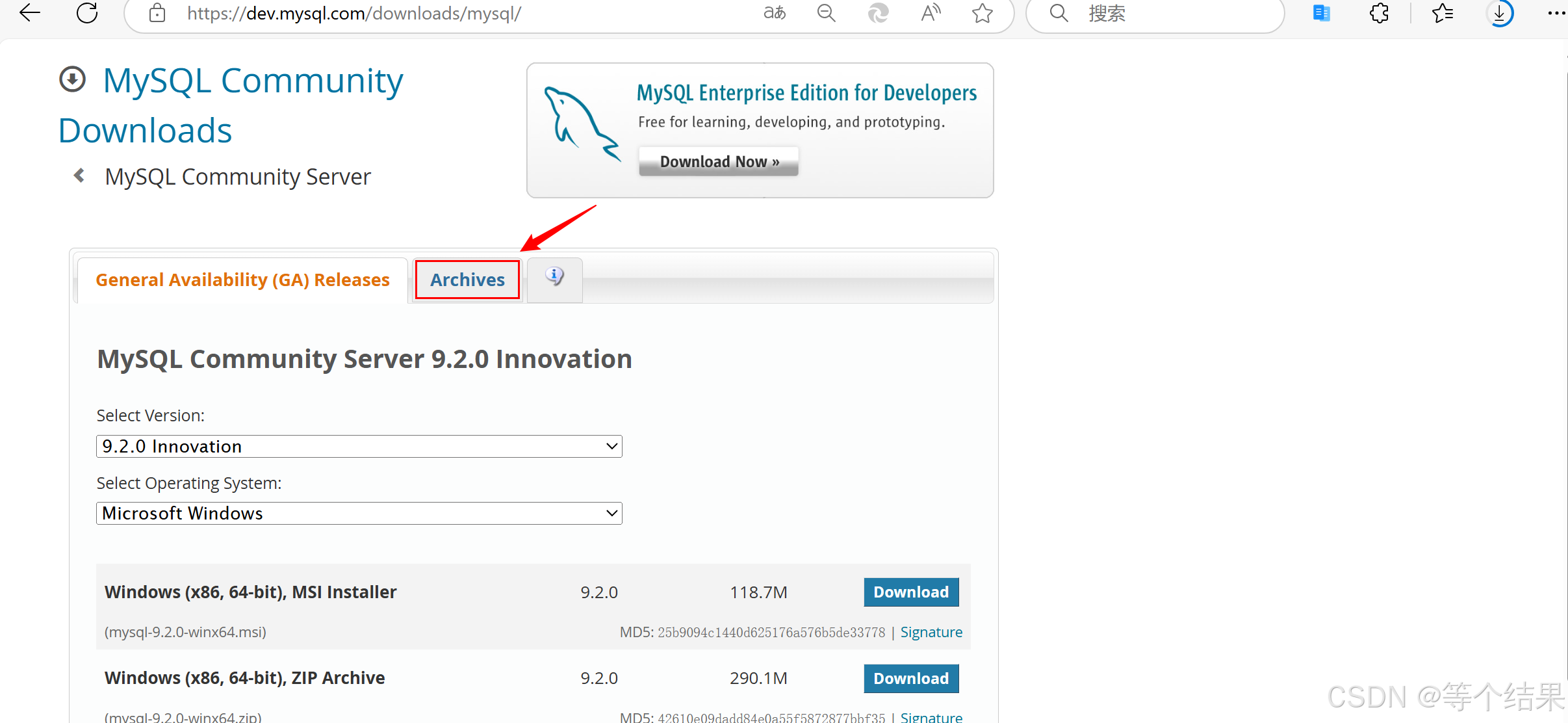Open the browser extensions puzzle icon
1568x723 pixels.
pyautogui.click(x=1379, y=13)
